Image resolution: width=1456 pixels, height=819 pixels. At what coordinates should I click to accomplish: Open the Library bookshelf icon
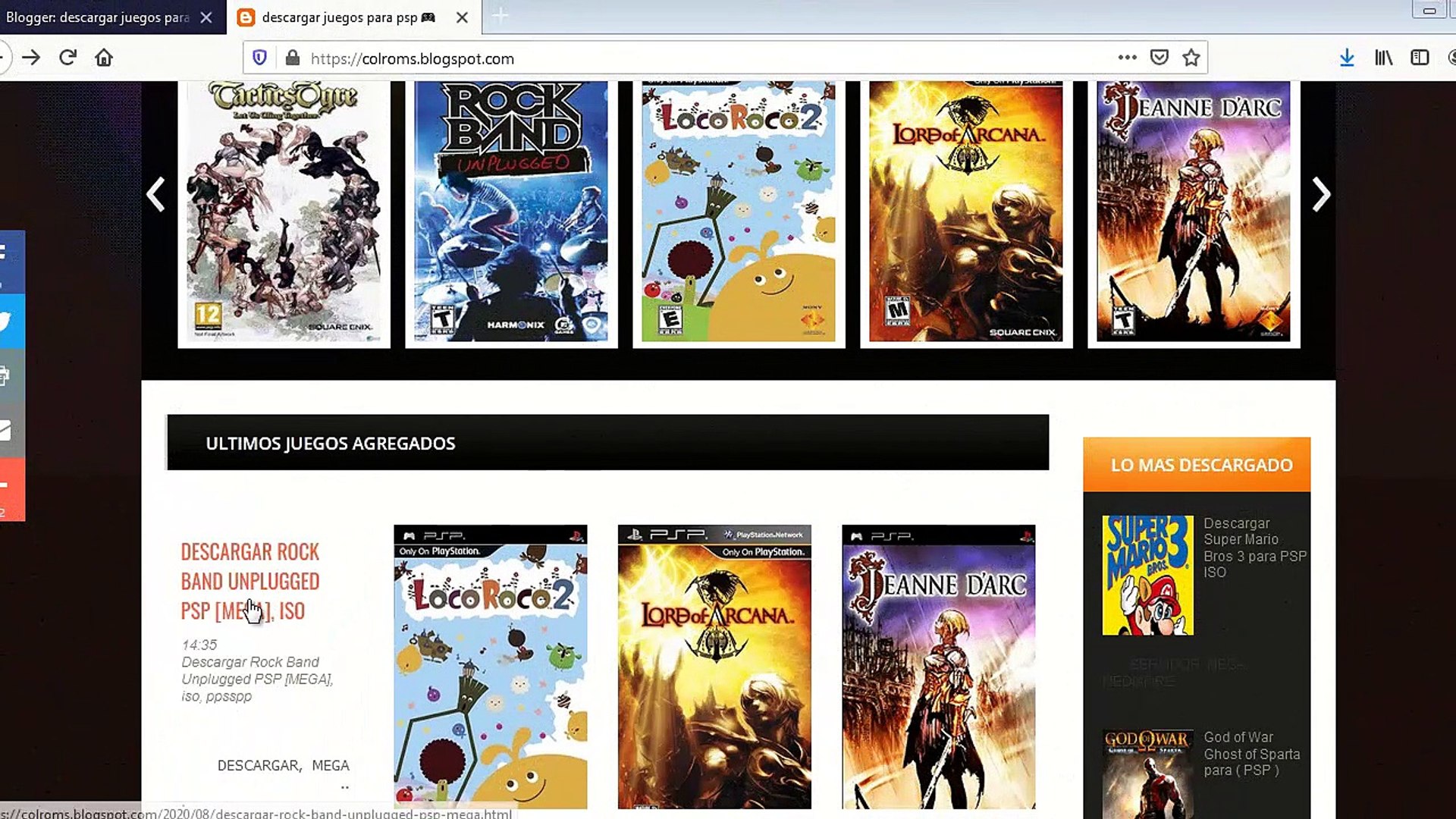1383,58
